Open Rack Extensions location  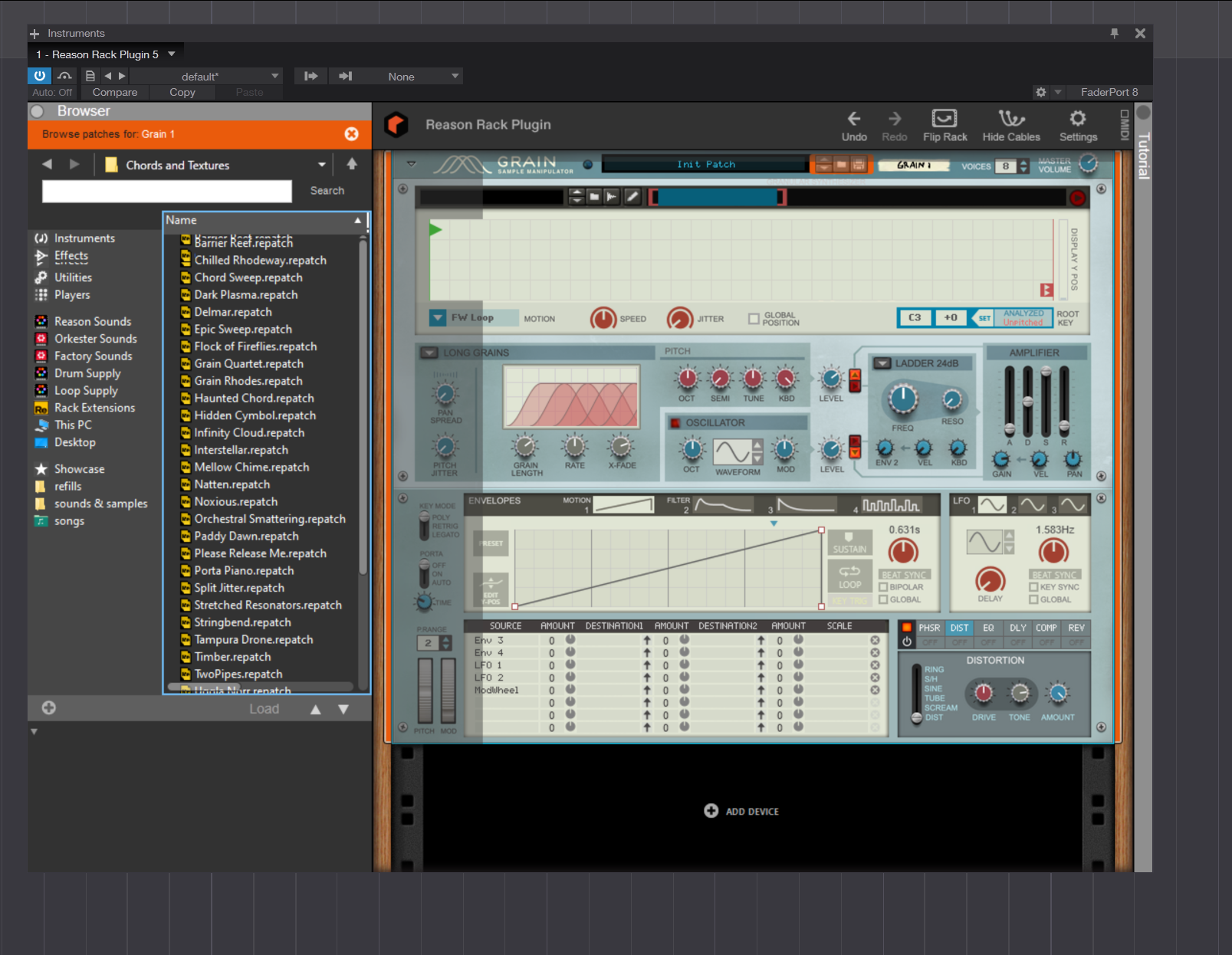click(94, 408)
